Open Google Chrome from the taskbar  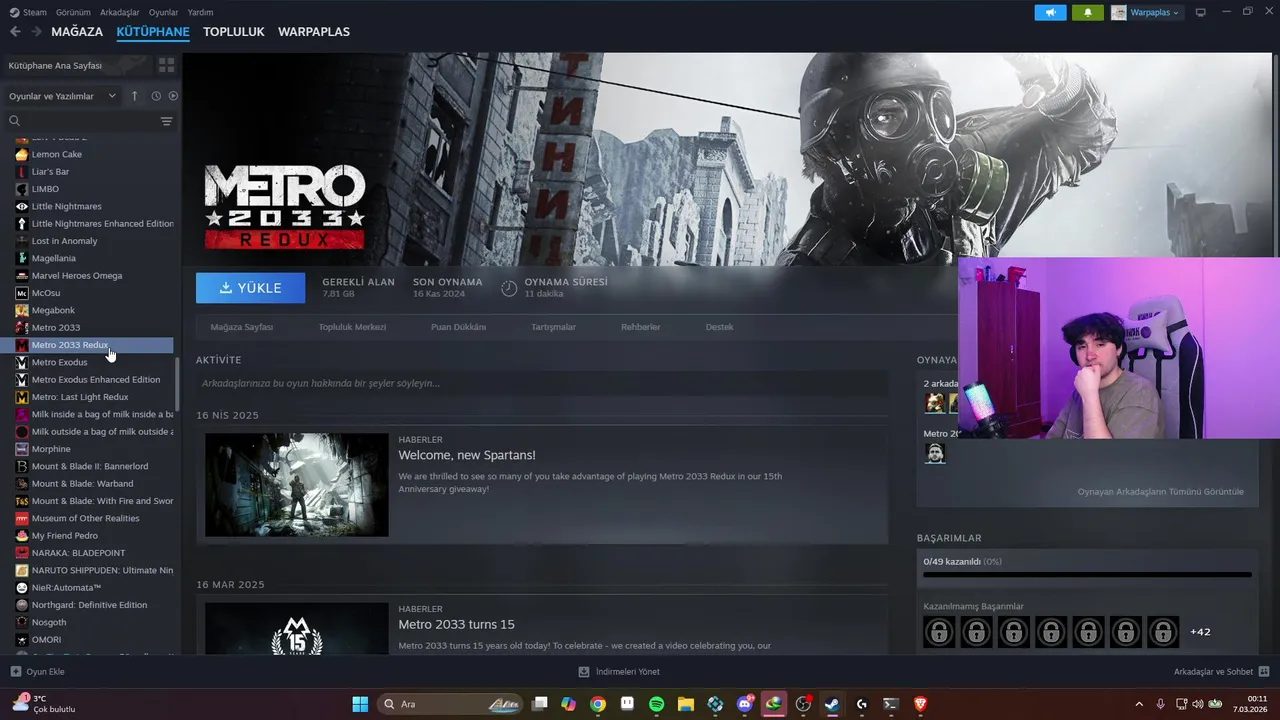(597, 704)
